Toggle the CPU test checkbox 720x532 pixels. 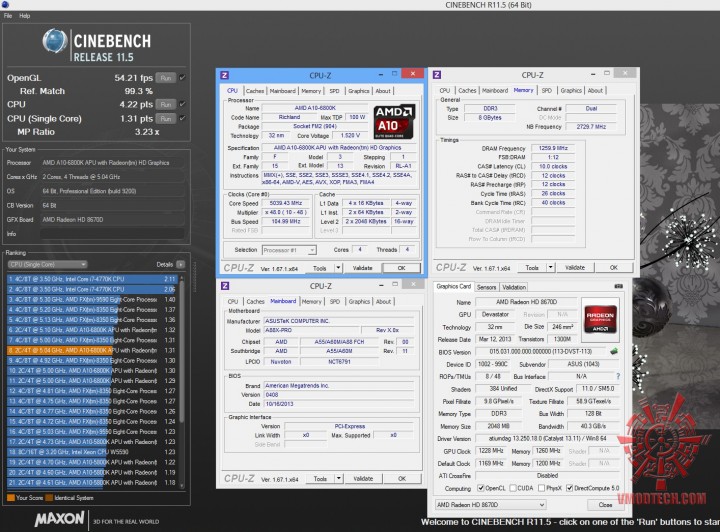182,104
